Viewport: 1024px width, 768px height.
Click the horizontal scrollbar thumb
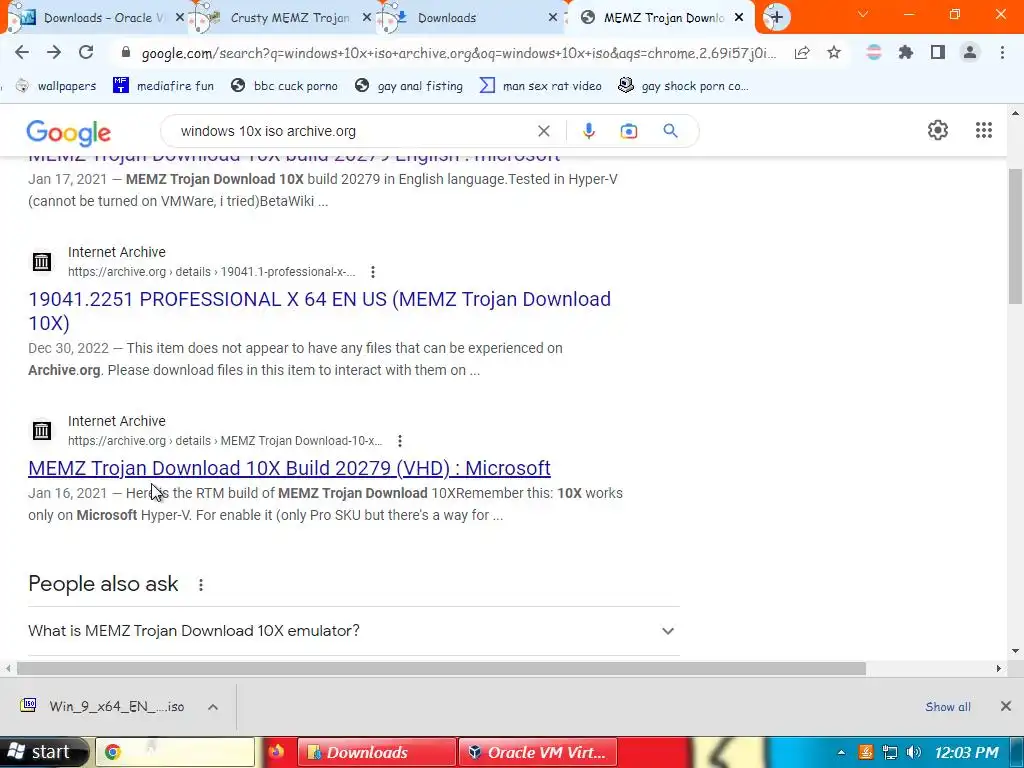(x=441, y=668)
